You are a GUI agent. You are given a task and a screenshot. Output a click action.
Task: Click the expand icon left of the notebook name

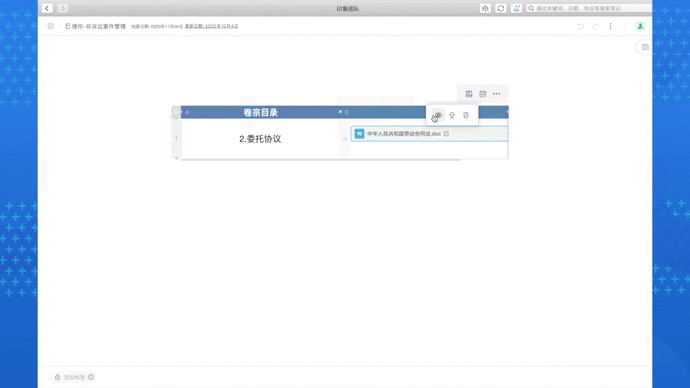click(51, 26)
